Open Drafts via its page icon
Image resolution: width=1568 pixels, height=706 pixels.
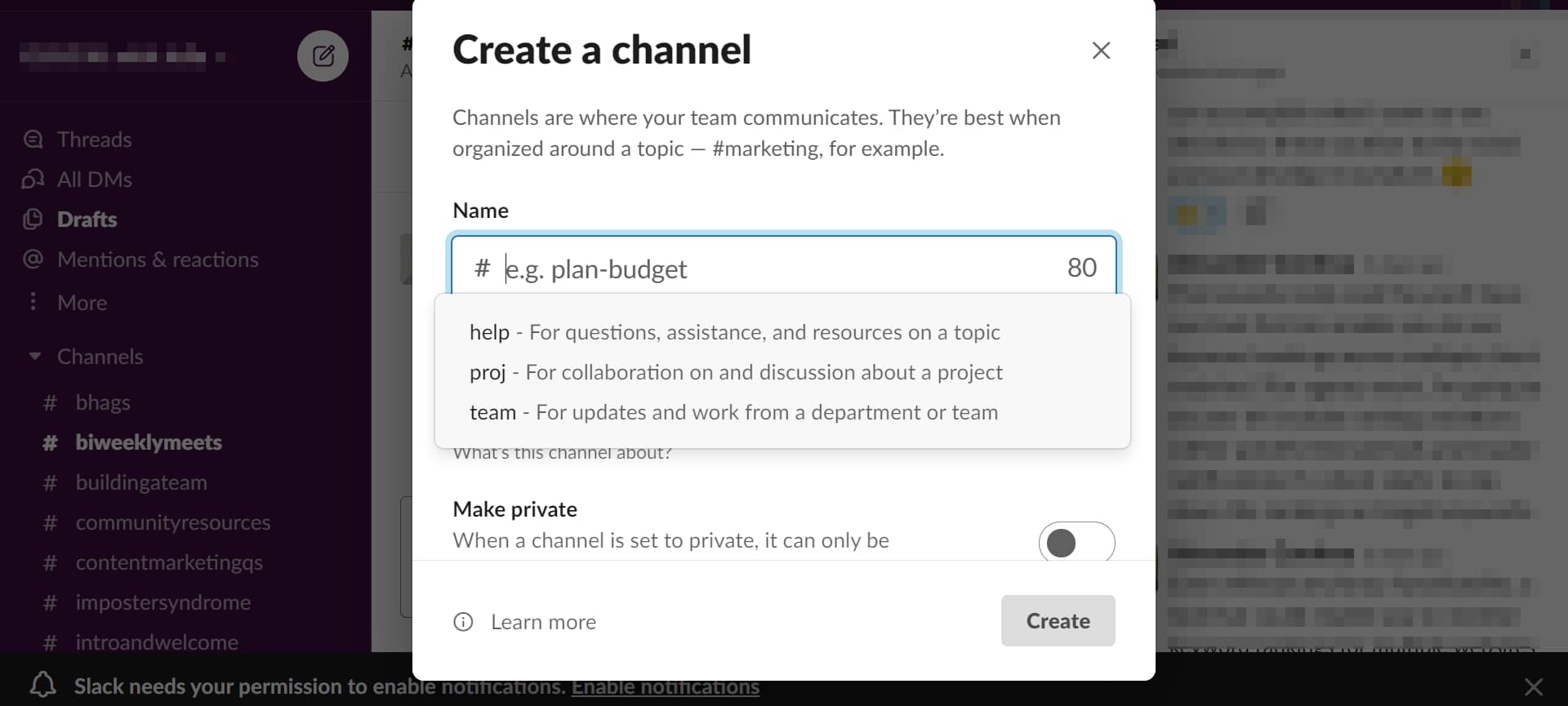click(x=33, y=219)
